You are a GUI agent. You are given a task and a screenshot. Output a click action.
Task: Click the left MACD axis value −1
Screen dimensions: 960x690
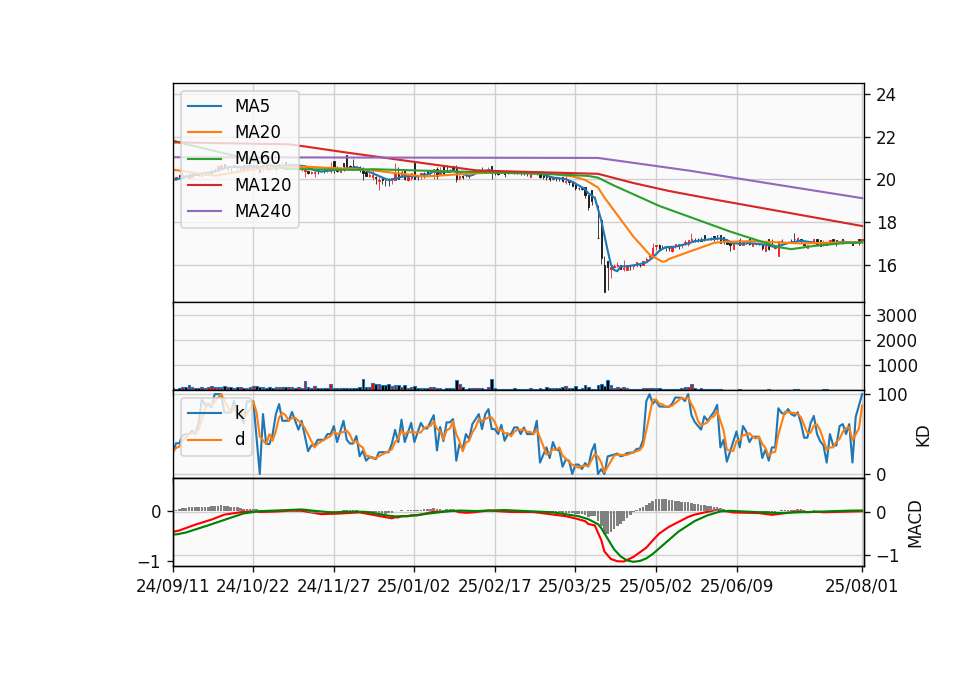click(150, 561)
